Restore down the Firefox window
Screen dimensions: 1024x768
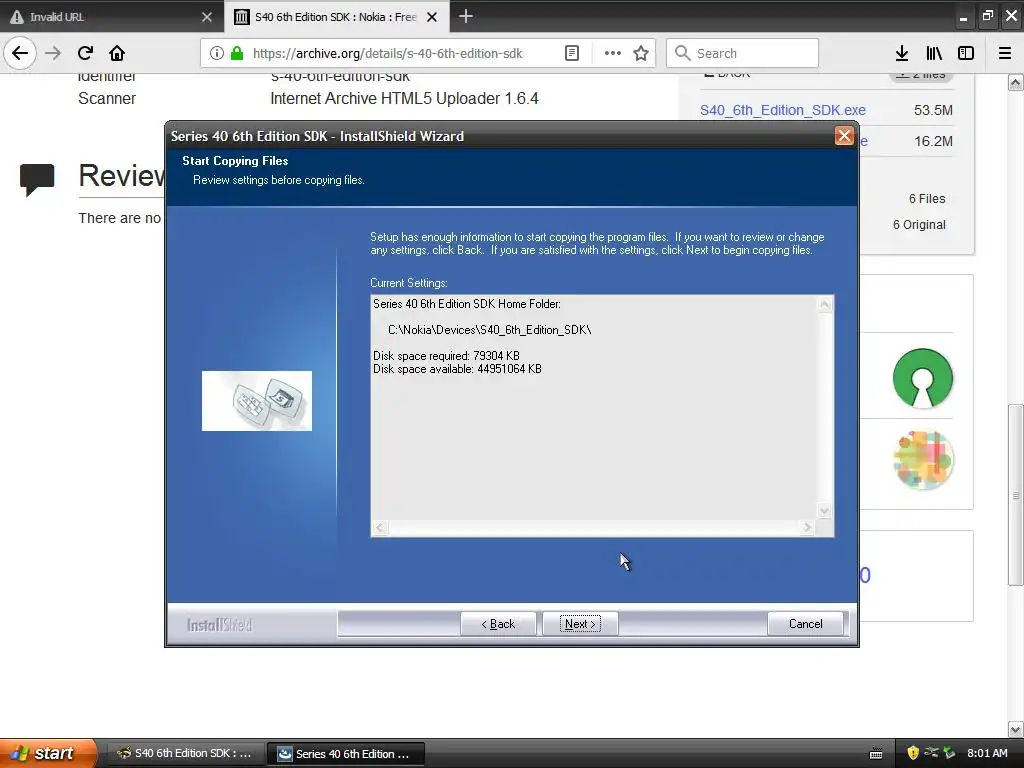click(987, 17)
